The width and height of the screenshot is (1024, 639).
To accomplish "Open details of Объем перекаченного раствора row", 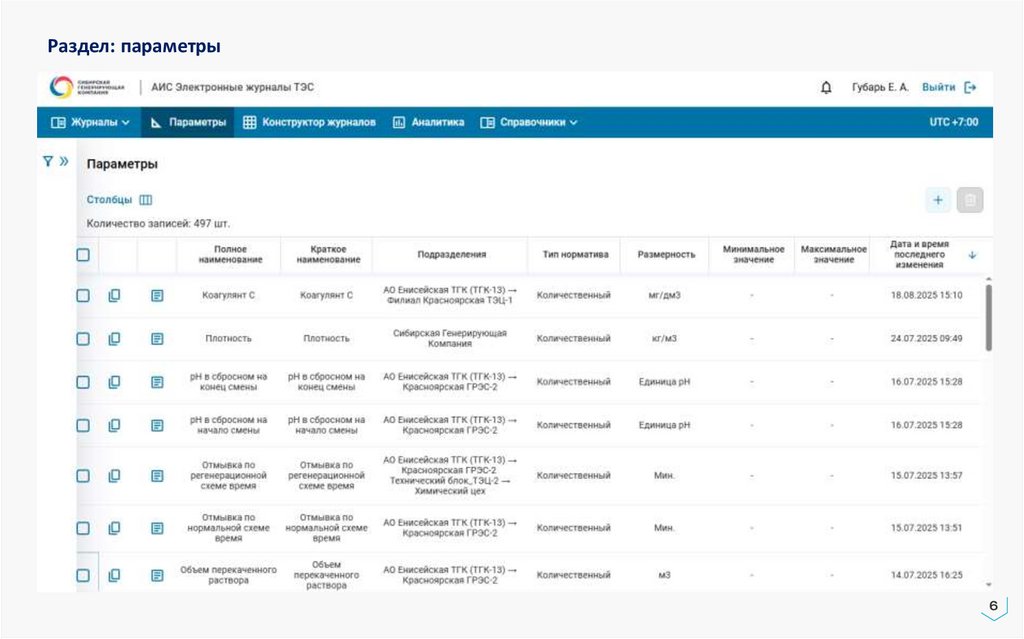I will tap(157, 576).
